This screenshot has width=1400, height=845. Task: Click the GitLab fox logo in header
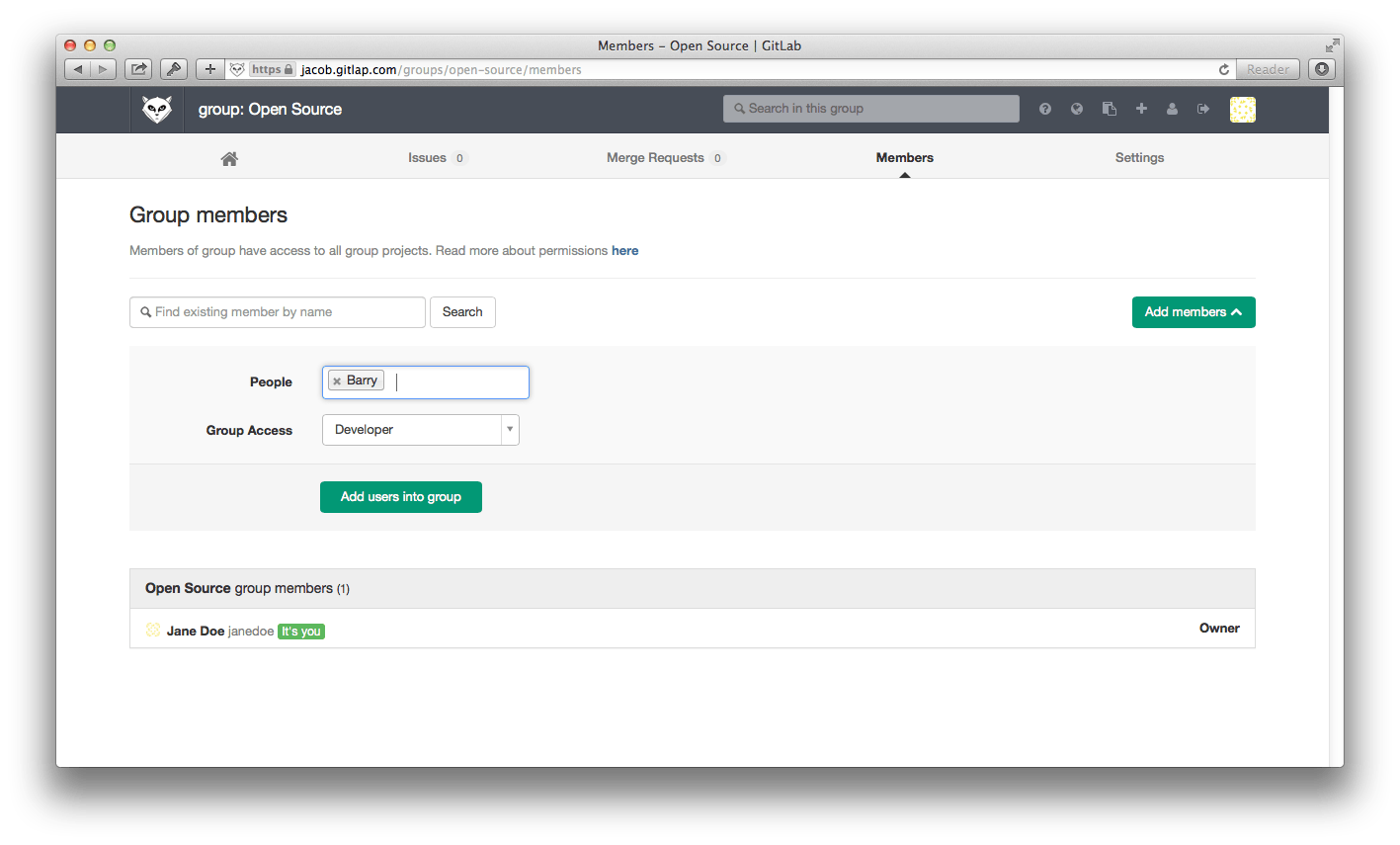coord(157,110)
